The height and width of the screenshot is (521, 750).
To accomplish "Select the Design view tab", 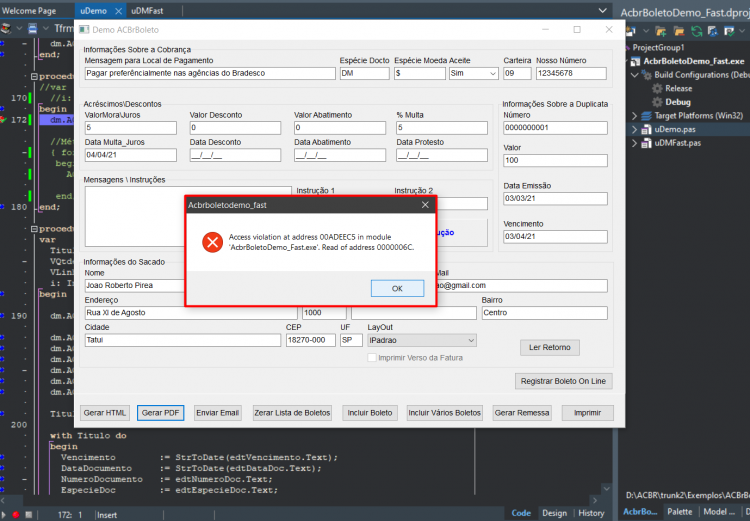I will [554, 513].
